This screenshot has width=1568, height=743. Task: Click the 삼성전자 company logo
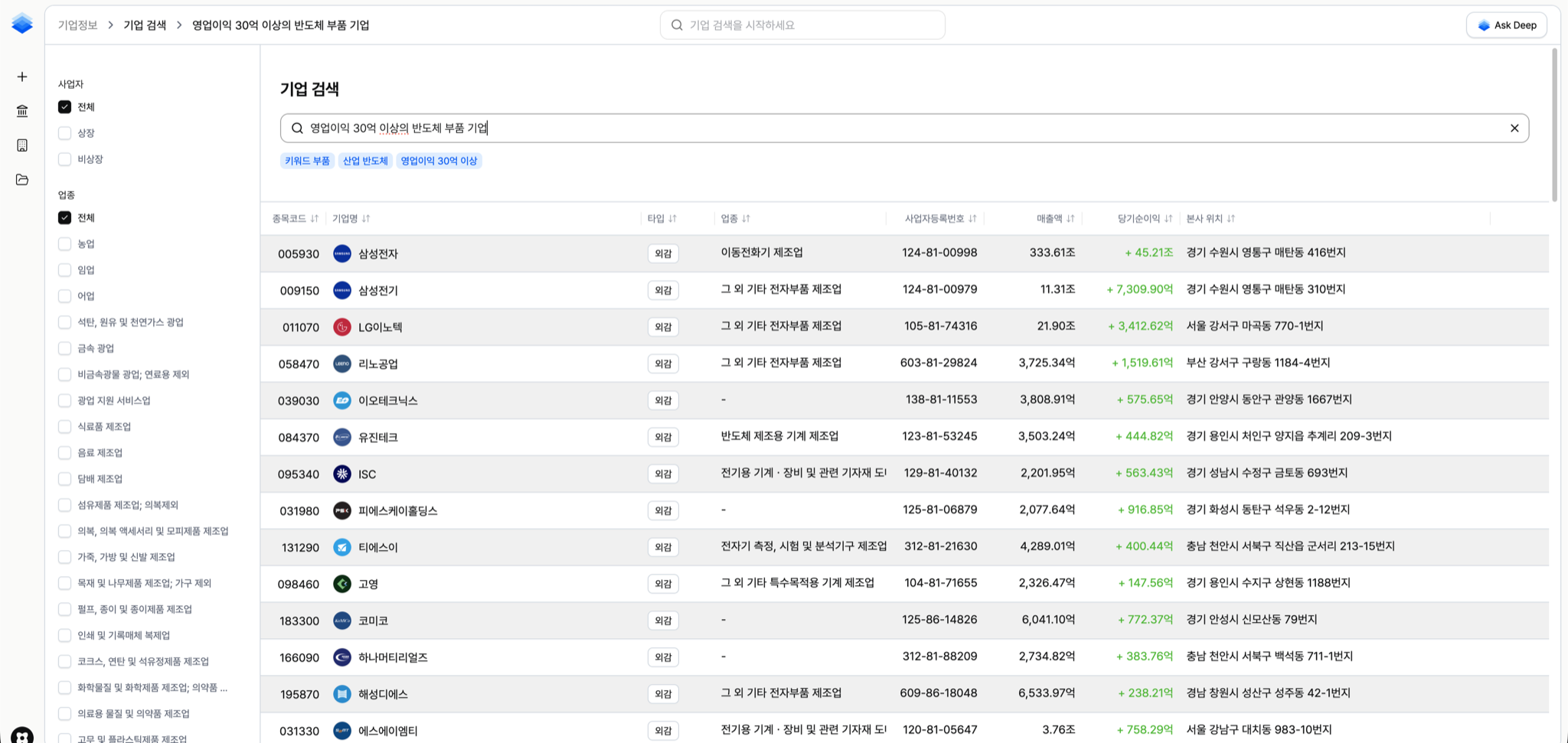pos(342,253)
